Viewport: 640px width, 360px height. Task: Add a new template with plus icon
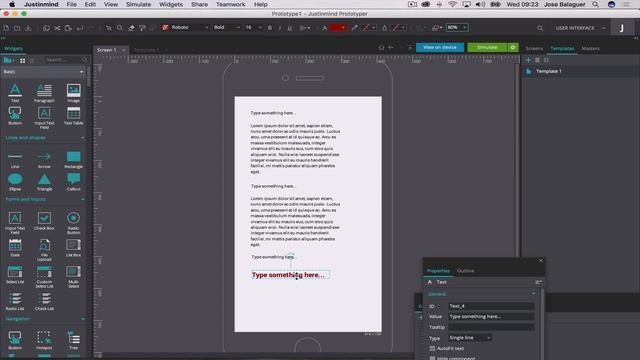pyautogui.click(x=528, y=60)
